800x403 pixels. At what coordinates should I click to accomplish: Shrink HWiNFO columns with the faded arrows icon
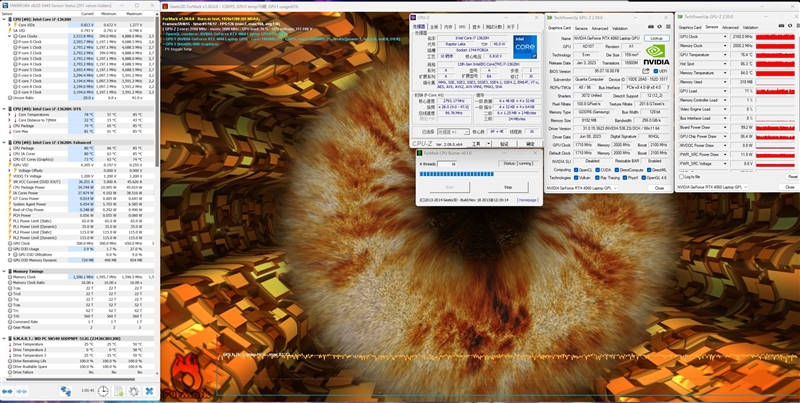click(21, 391)
